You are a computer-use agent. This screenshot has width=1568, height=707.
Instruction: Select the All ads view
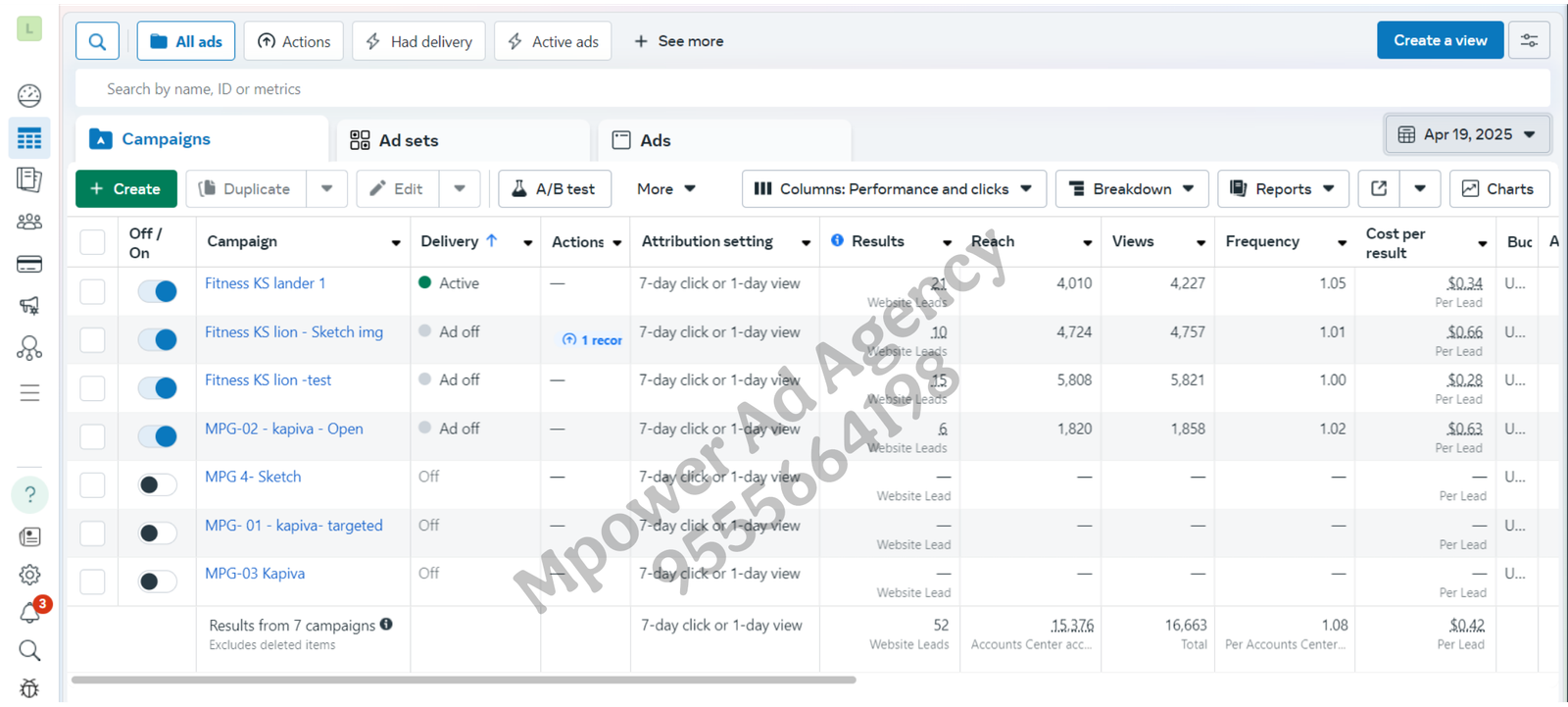coord(186,41)
